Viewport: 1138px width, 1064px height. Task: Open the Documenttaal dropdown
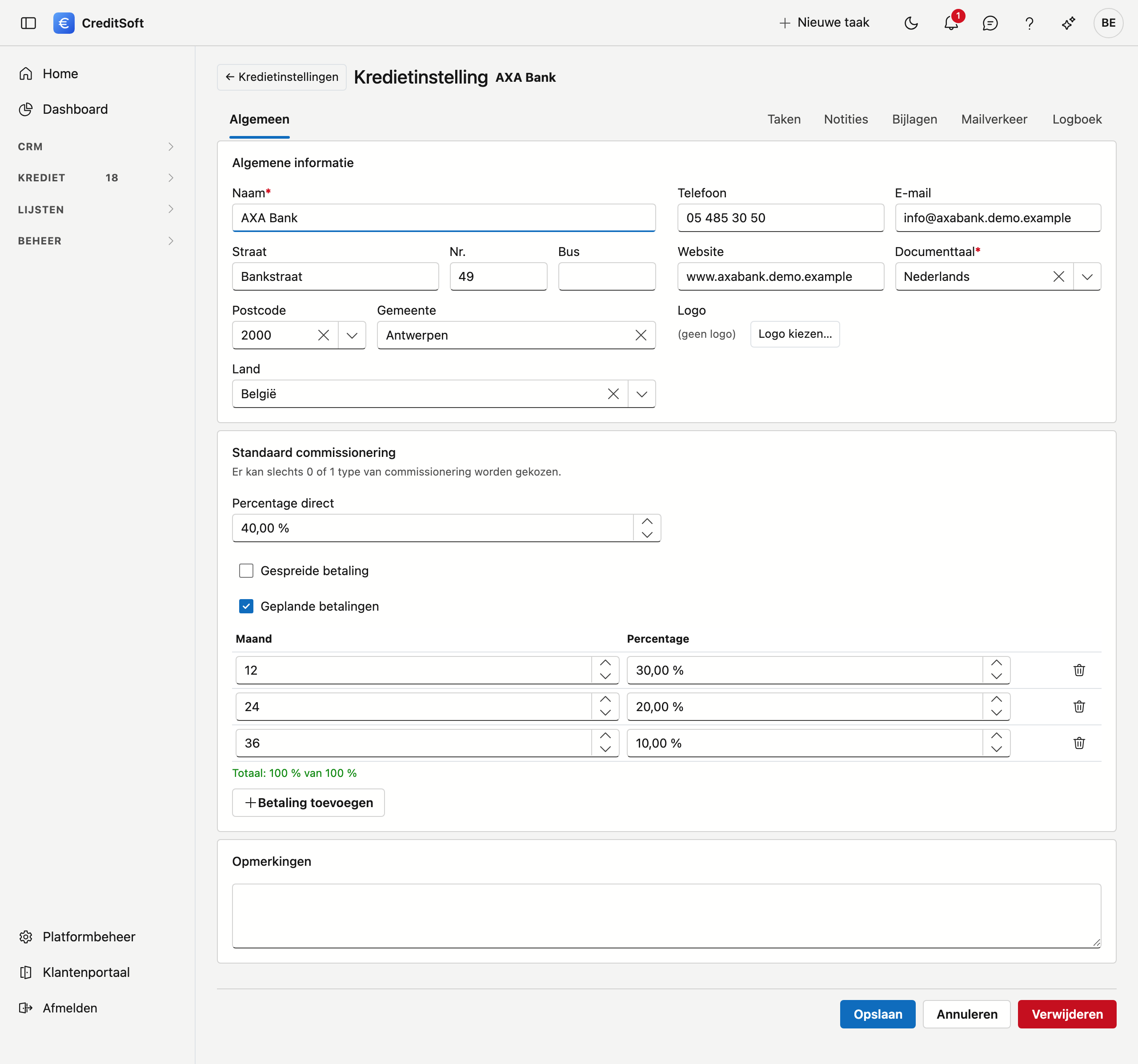[1087, 276]
